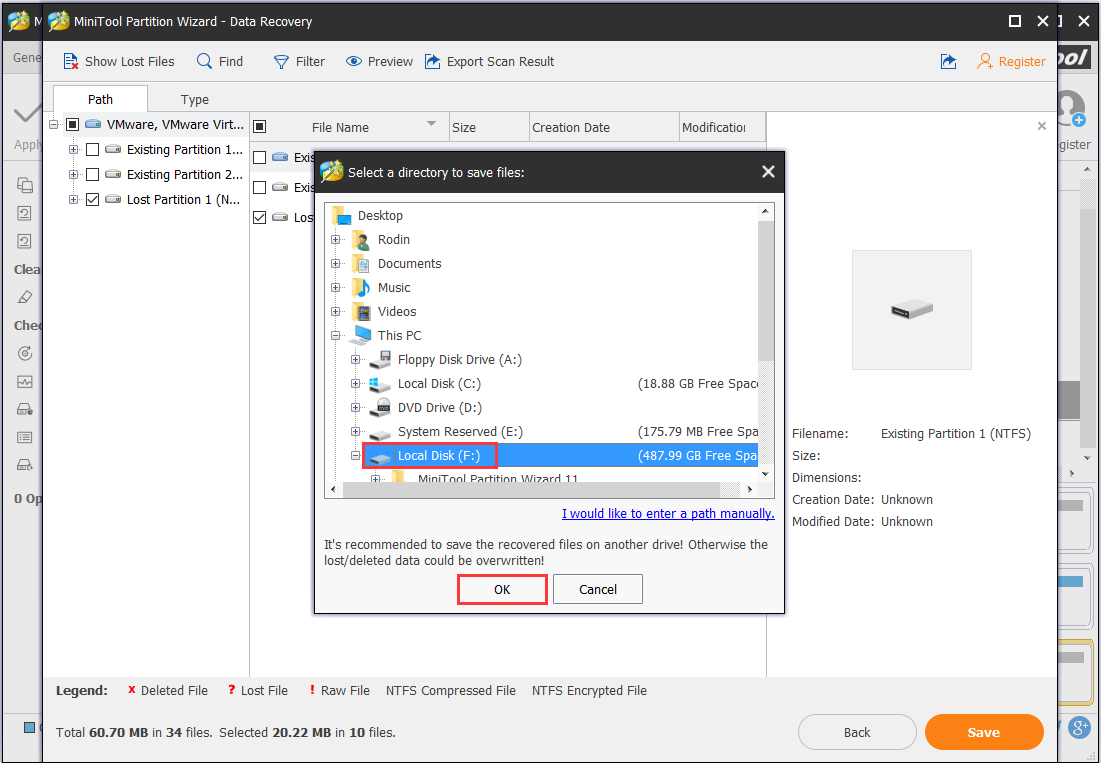
Task: Click the orange Save button
Action: click(984, 732)
